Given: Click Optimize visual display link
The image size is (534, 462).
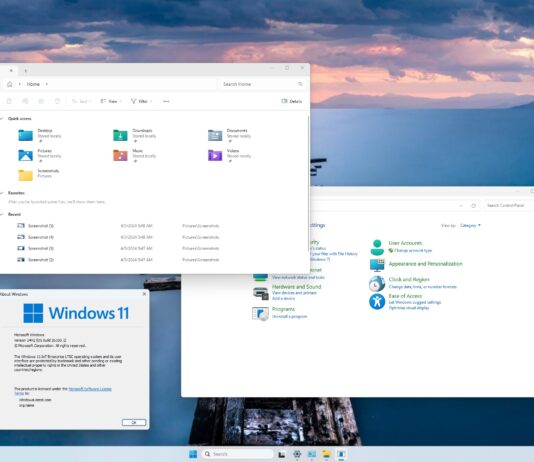Looking at the screenshot, I should [409, 308].
